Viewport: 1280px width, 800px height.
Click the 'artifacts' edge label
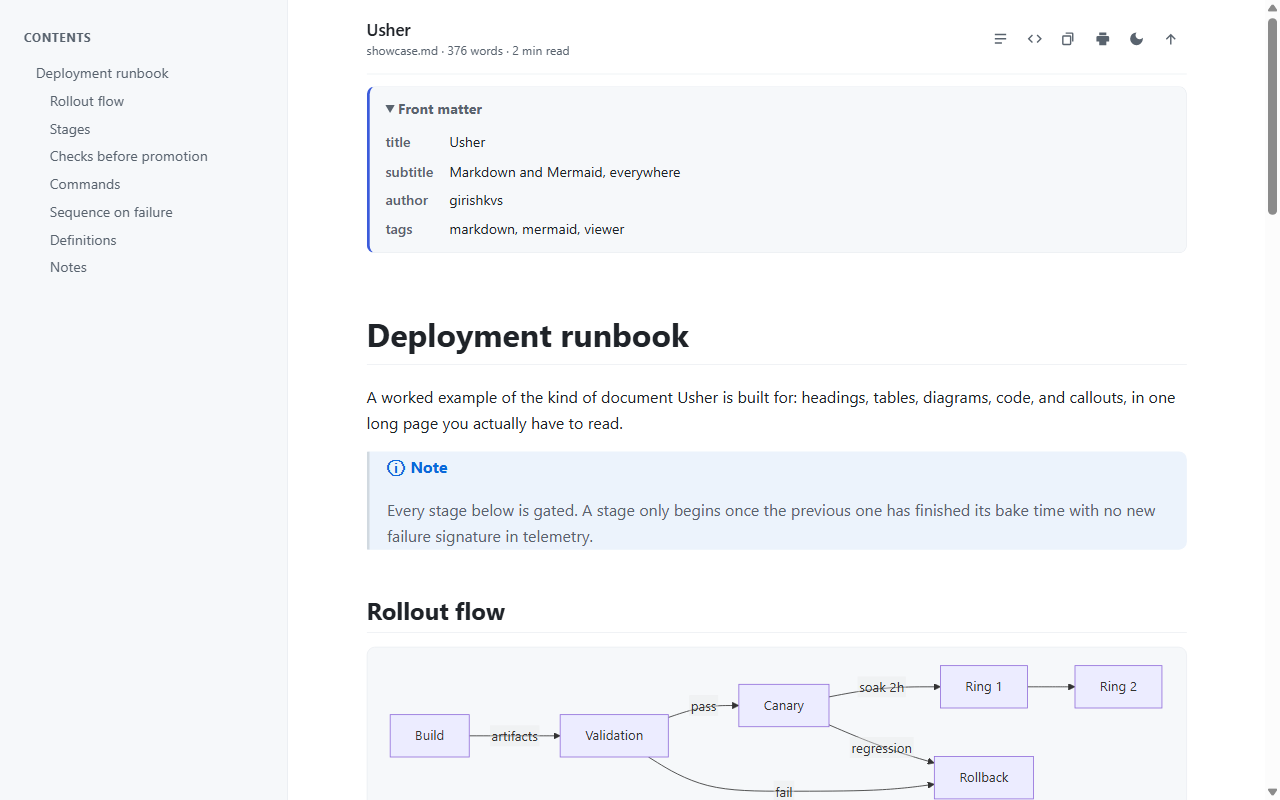coord(515,736)
